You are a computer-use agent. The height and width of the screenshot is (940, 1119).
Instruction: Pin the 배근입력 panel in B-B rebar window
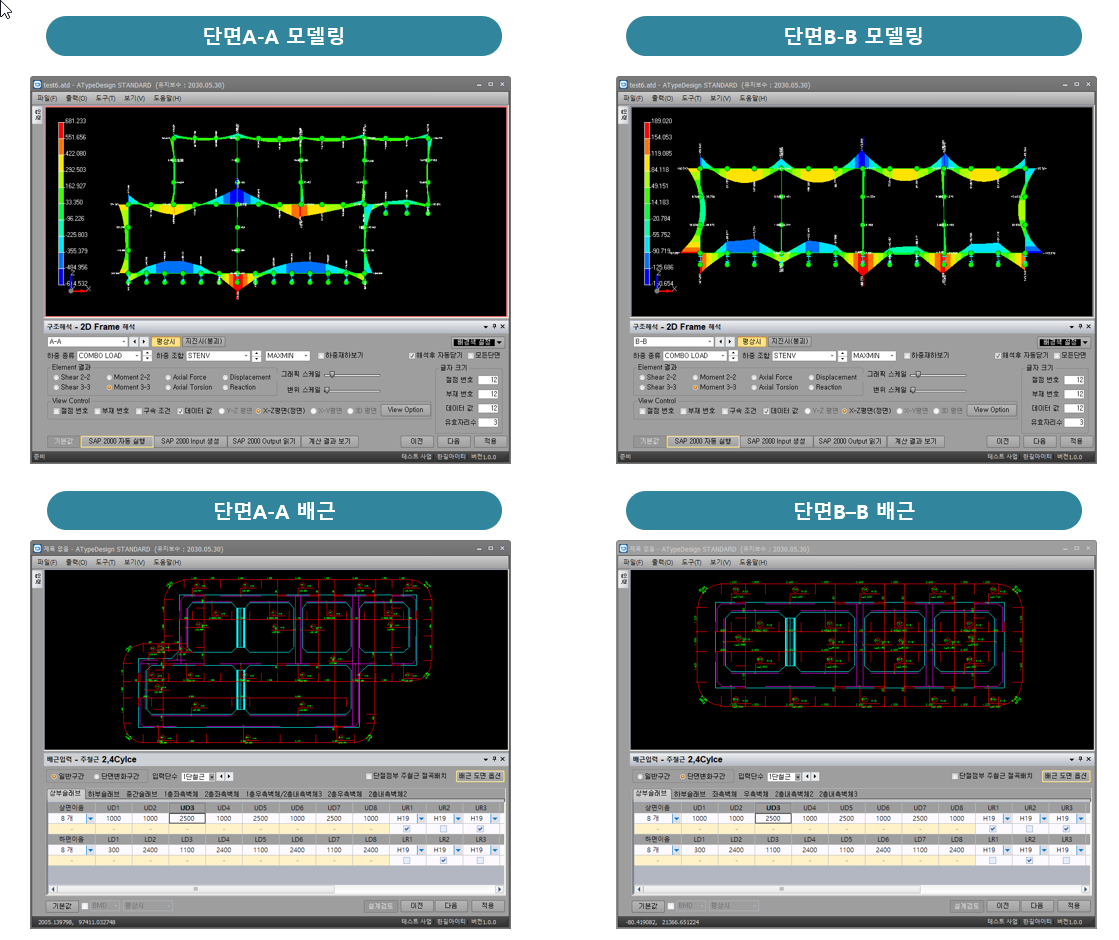[1080, 759]
